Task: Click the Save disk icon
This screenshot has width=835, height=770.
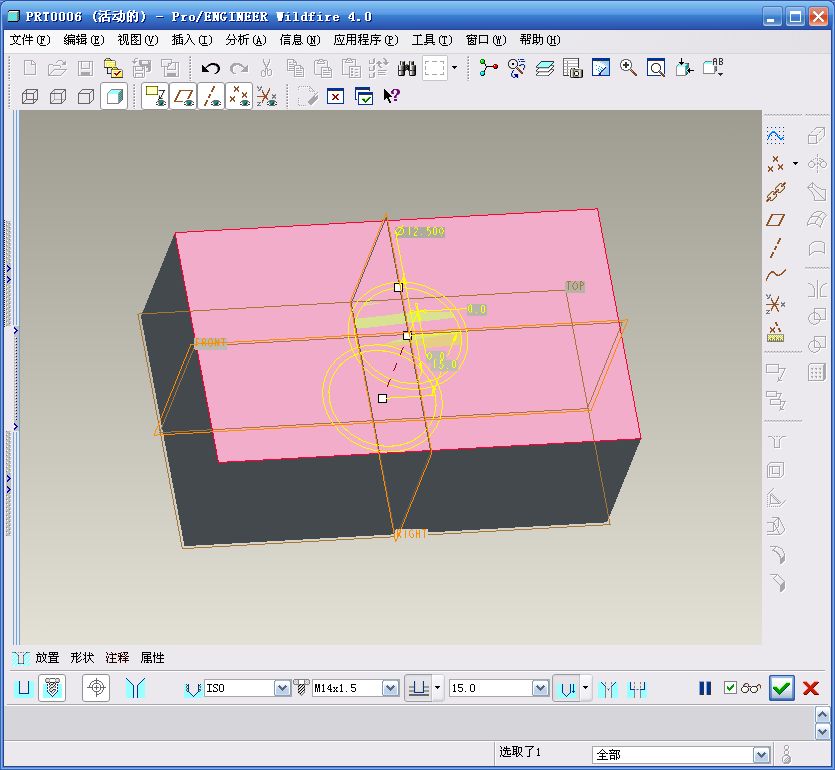Action: [x=85, y=68]
